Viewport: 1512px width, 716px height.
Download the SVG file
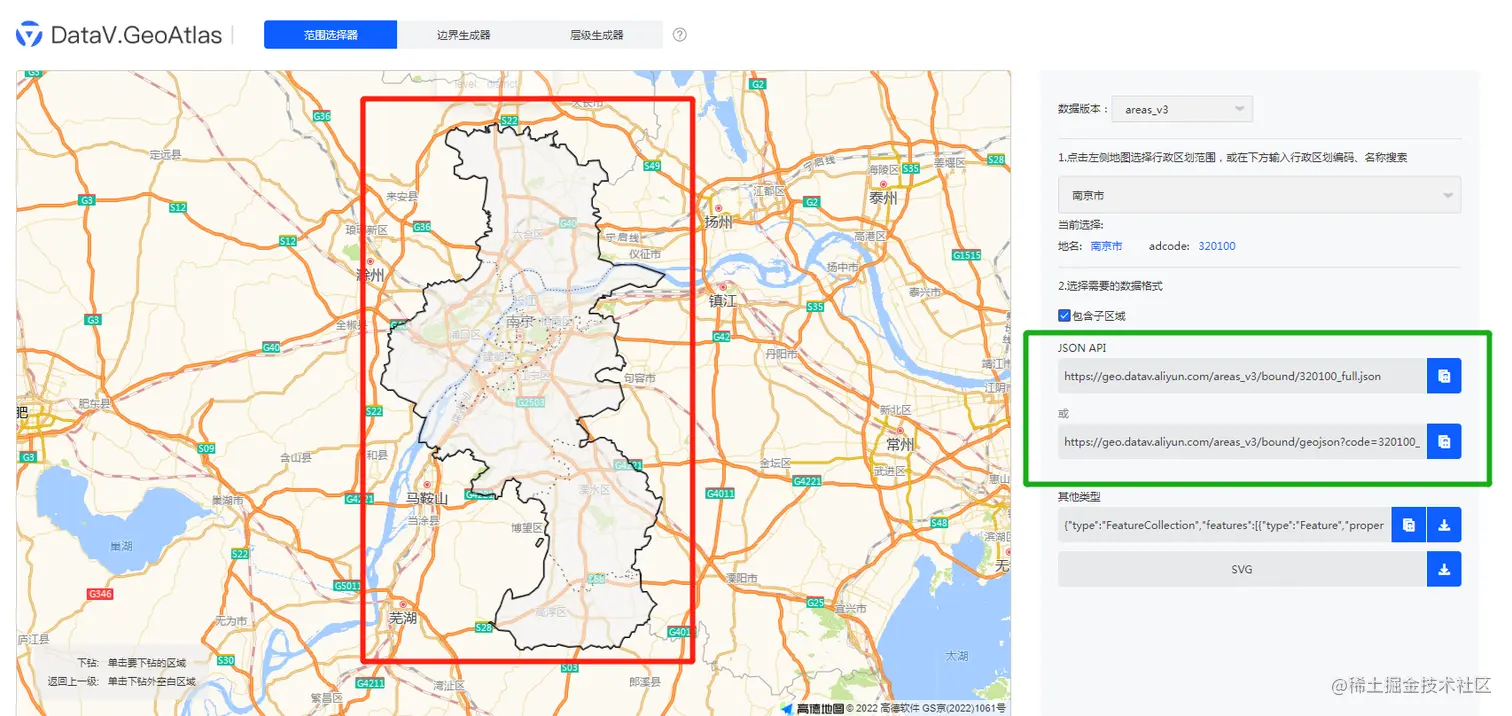pos(1444,569)
